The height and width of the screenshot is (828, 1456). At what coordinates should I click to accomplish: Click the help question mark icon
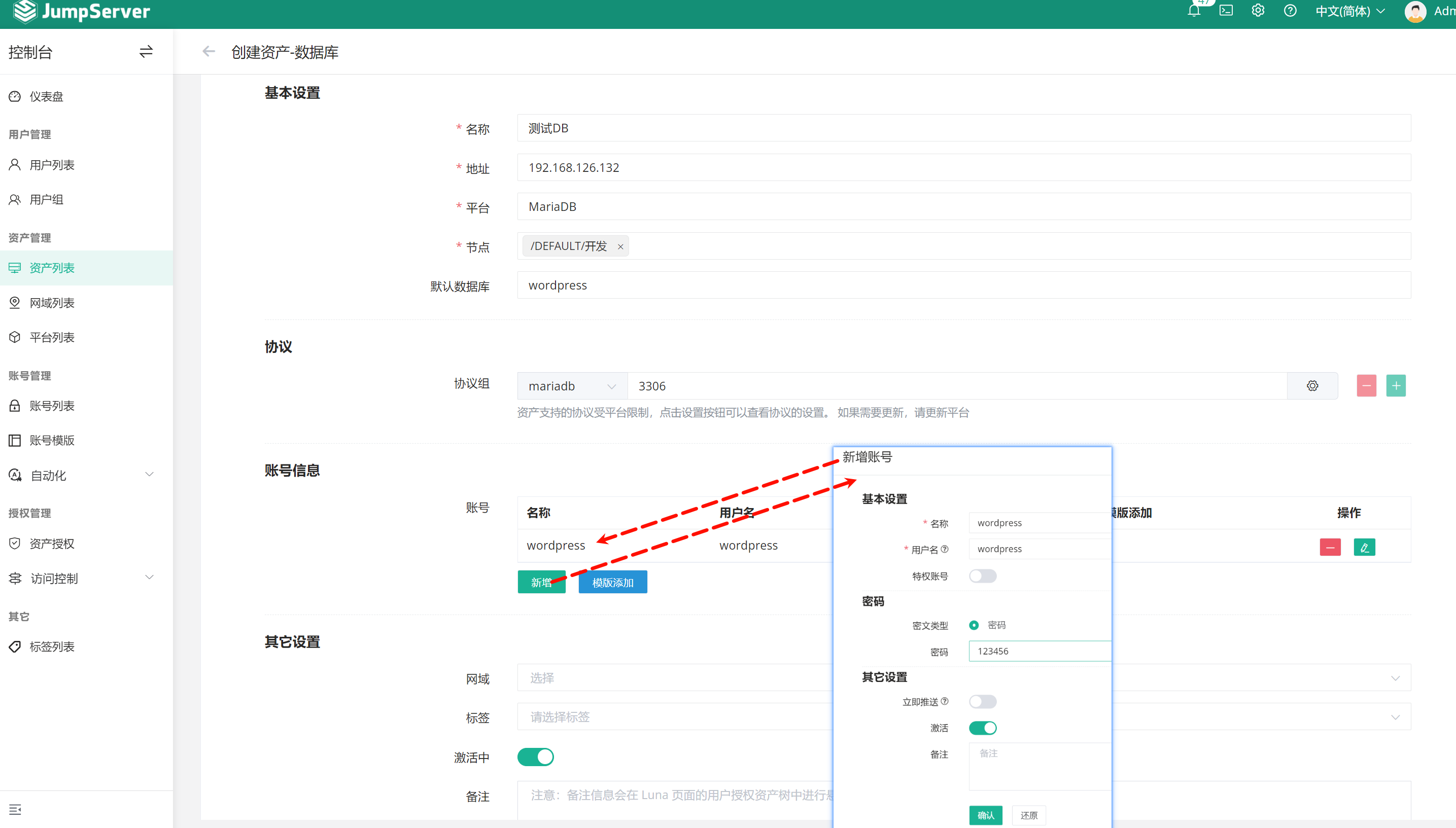click(1290, 11)
